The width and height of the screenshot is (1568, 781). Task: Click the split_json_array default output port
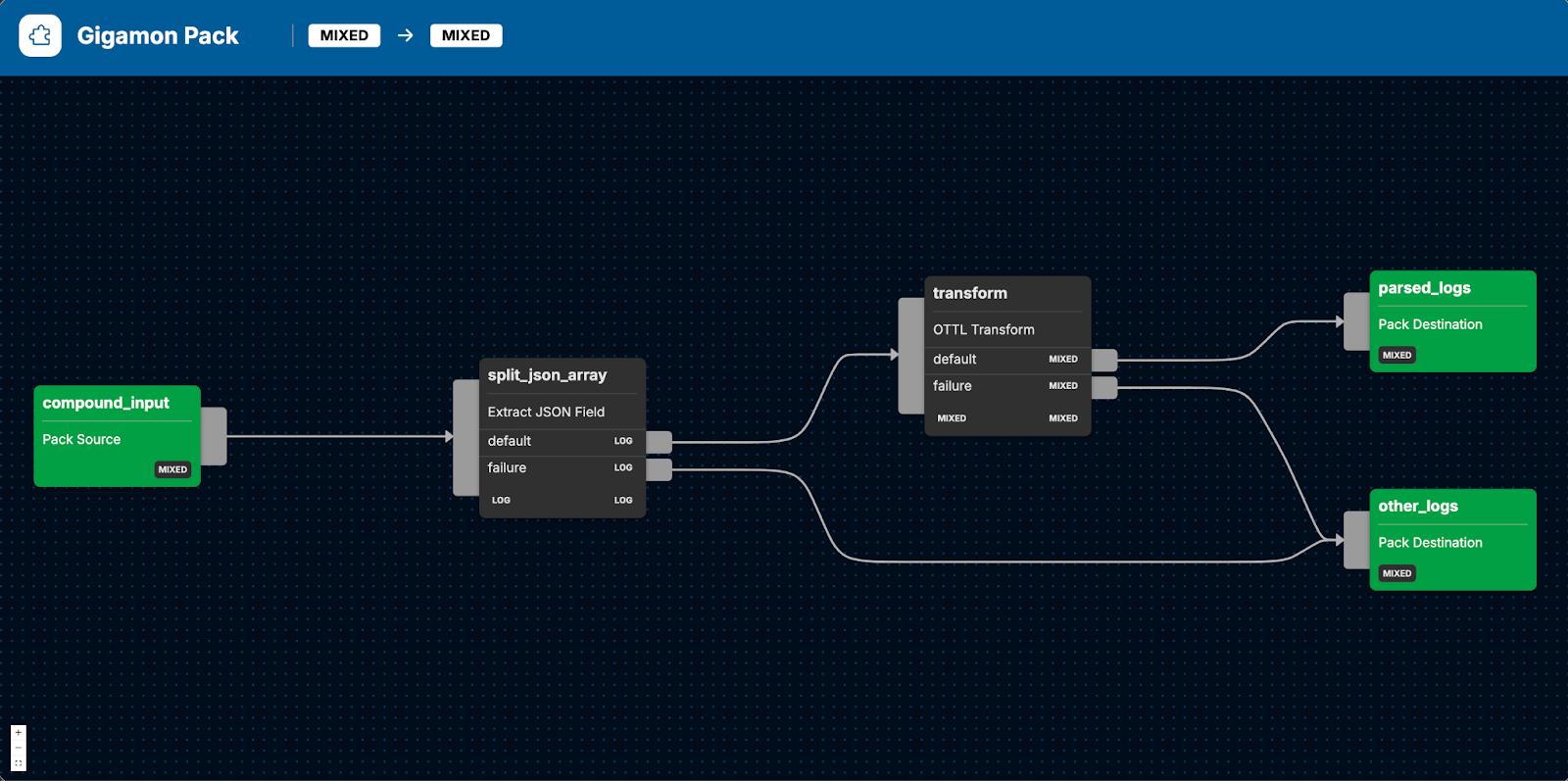coord(659,442)
